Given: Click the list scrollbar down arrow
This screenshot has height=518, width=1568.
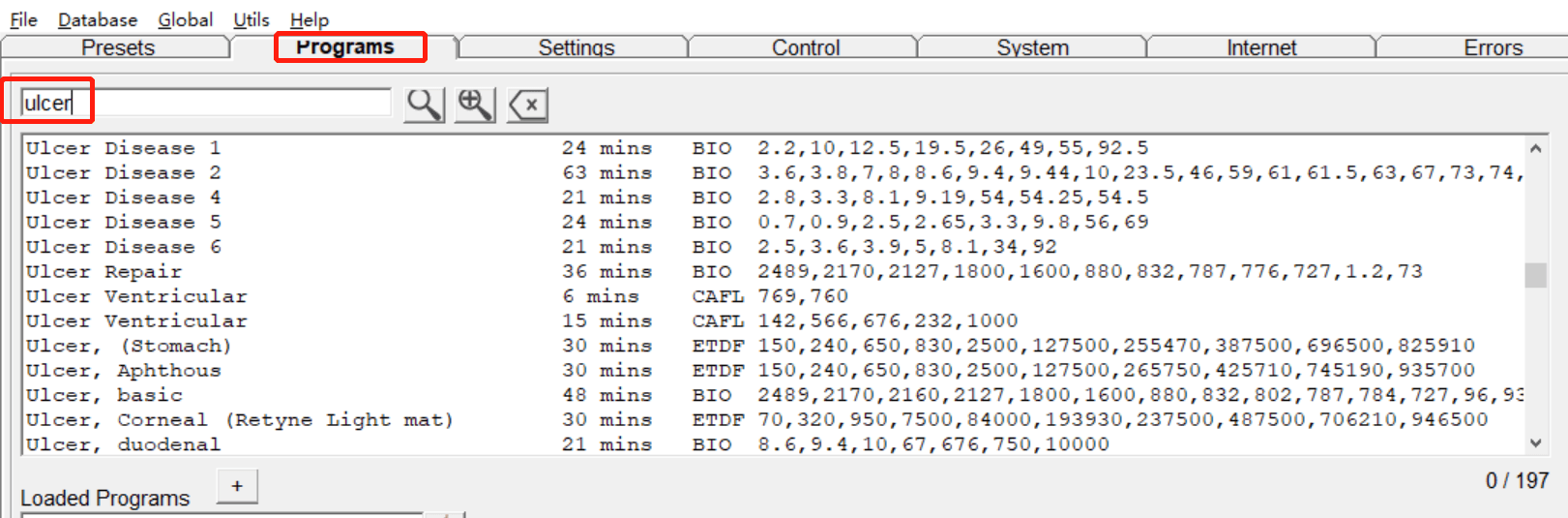Looking at the screenshot, I should click(x=1535, y=442).
